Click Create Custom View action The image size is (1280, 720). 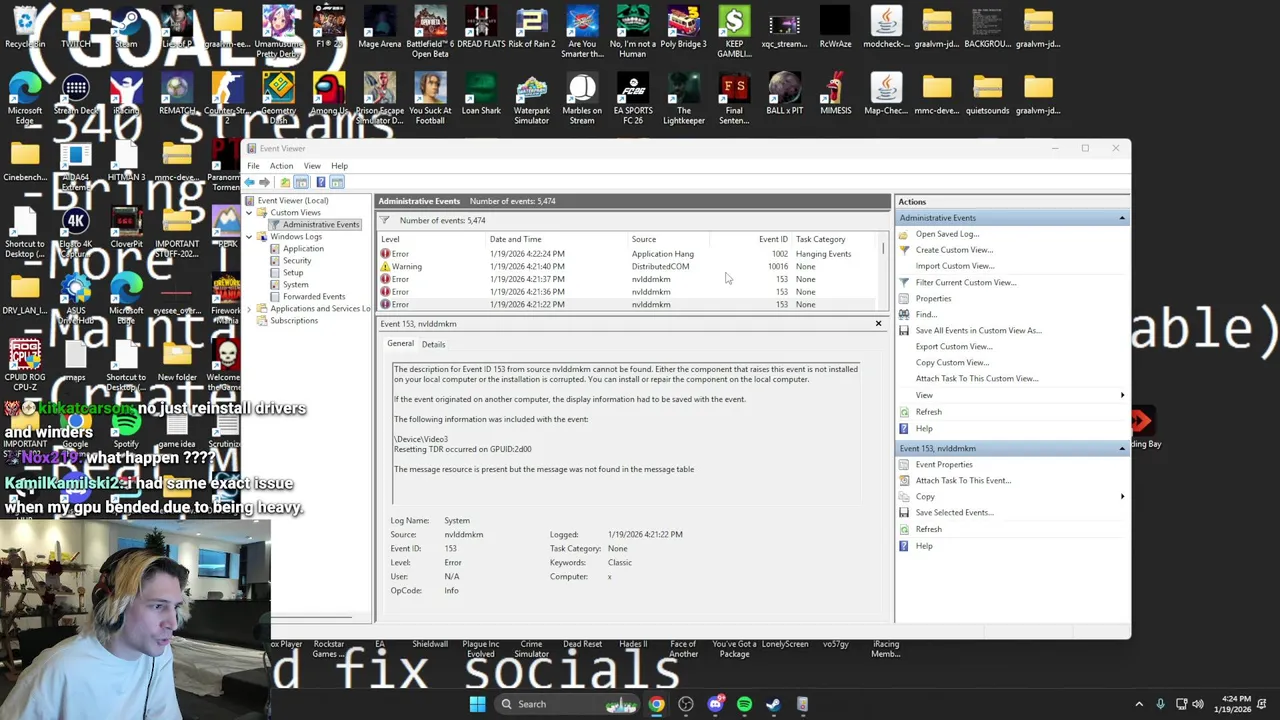(x=954, y=250)
